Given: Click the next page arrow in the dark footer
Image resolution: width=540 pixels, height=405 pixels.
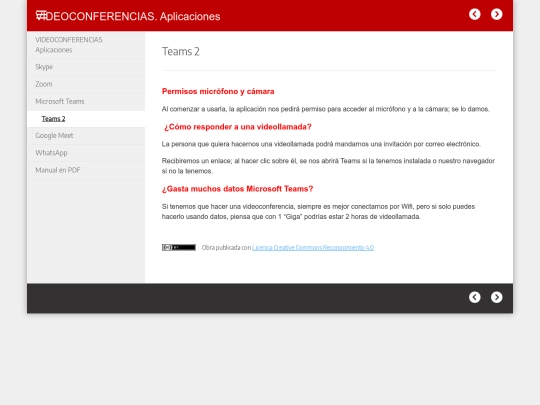Looking at the screenshot, I should (496, 297).
